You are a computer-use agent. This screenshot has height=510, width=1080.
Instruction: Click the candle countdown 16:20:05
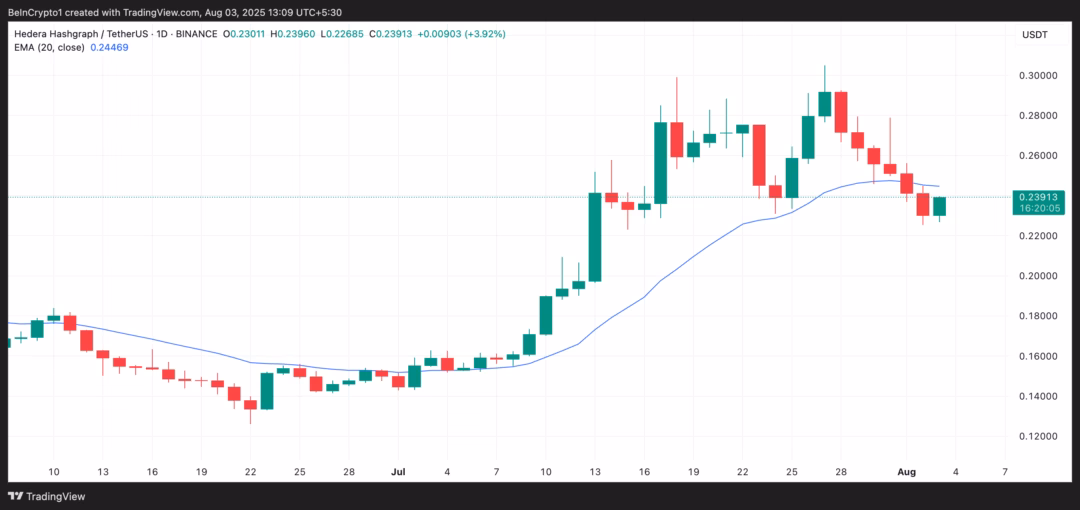(1036, 209)
